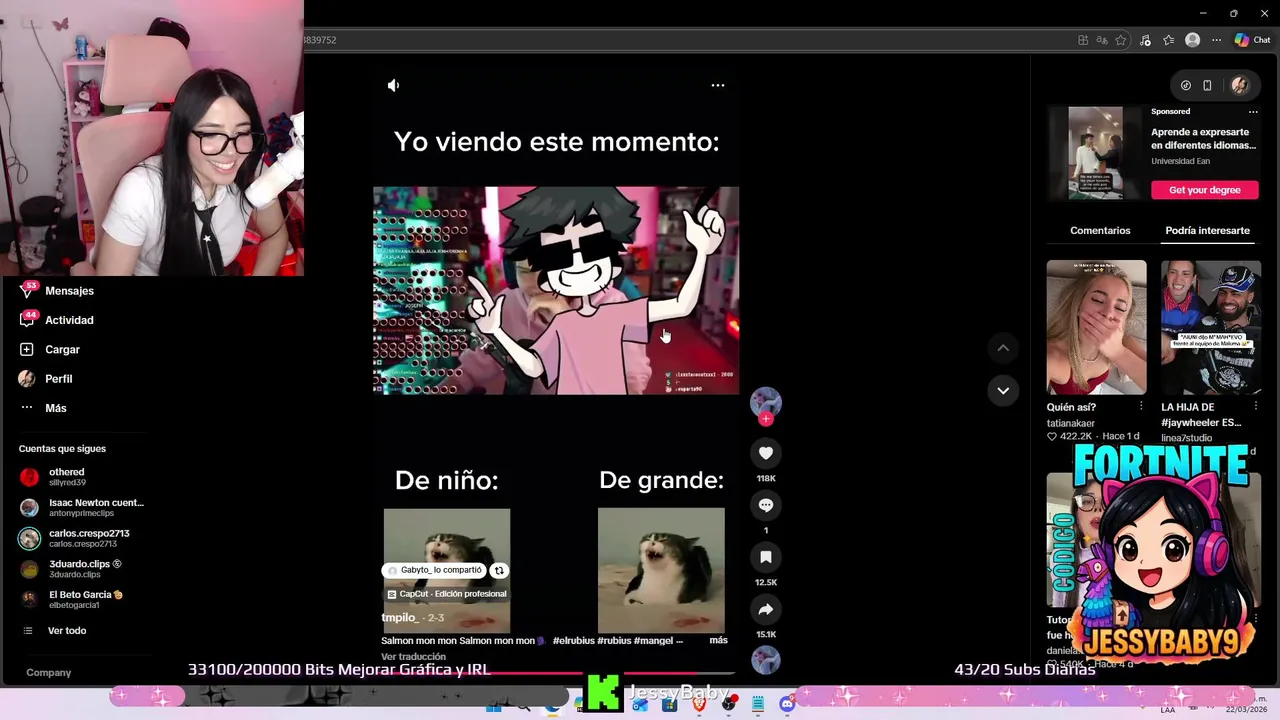1280x720 pixels.
Task: Open comments via the speech bubble icon
Action: pyautogui.click(x=766, y=505)
